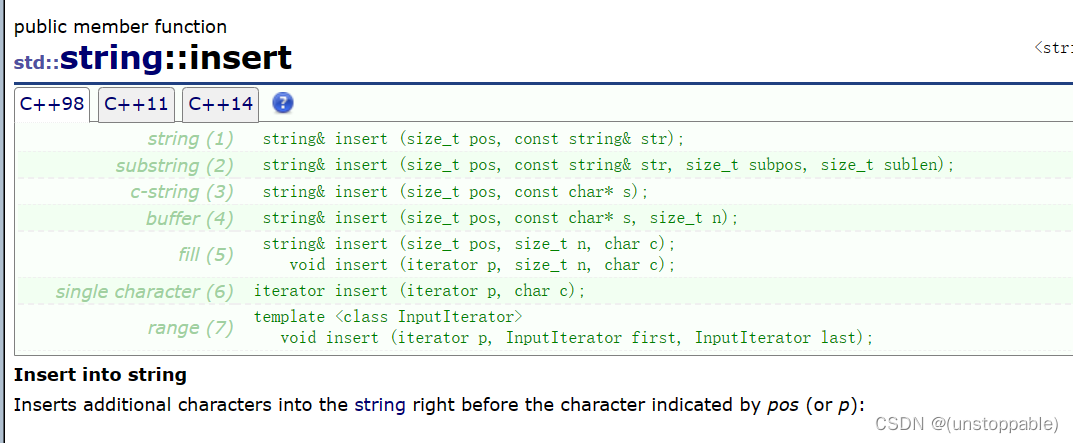Open the C++11 tab
The width and height of the screenshot is (1073, 443).
[x=136, y=104]
